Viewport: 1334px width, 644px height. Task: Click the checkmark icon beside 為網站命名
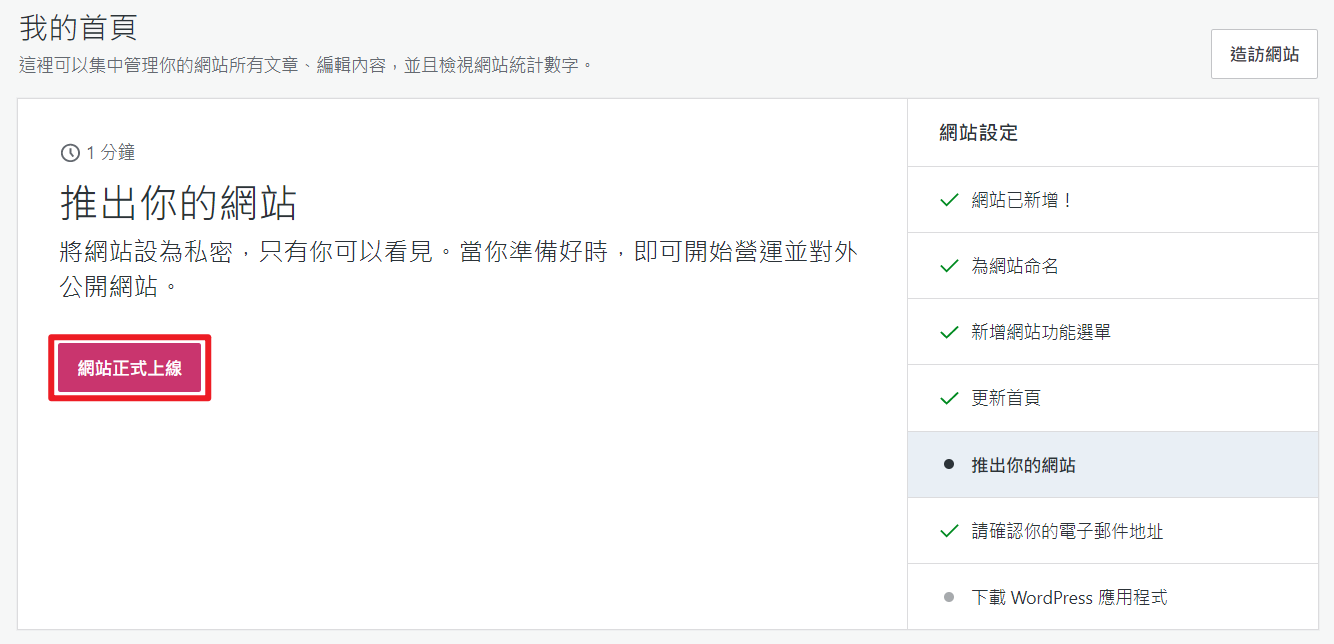pyautogui.click(x=949, y=266)
